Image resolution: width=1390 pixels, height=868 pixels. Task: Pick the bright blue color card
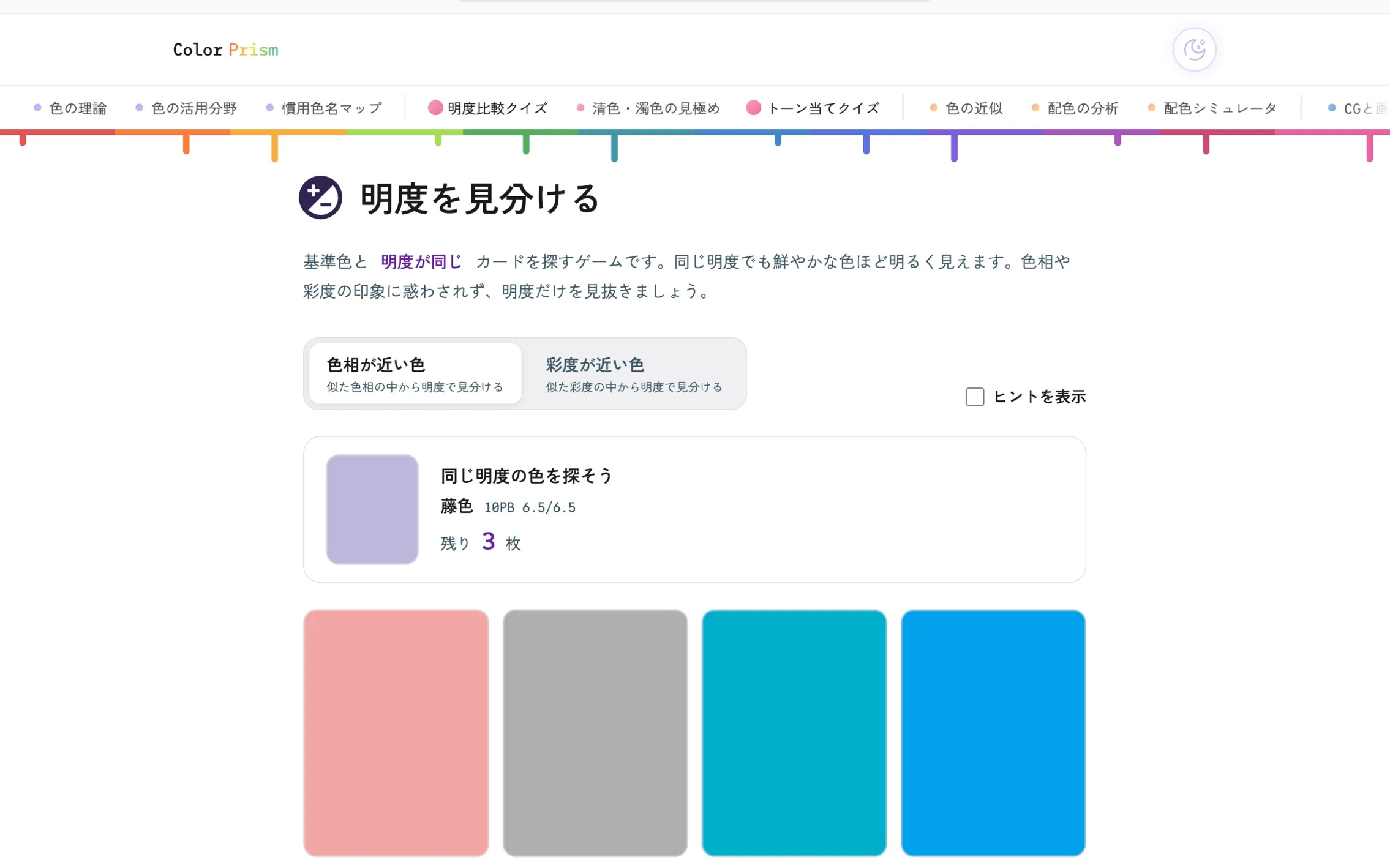(x=993, y=733)
